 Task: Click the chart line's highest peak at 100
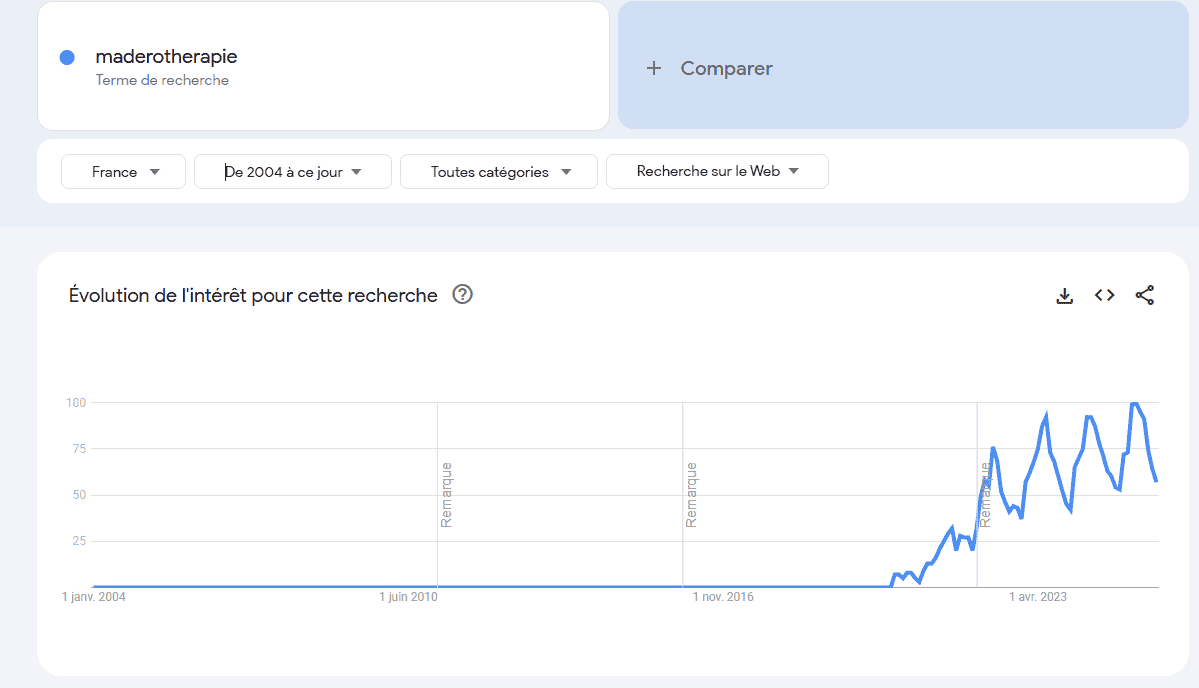point(1134,403)
